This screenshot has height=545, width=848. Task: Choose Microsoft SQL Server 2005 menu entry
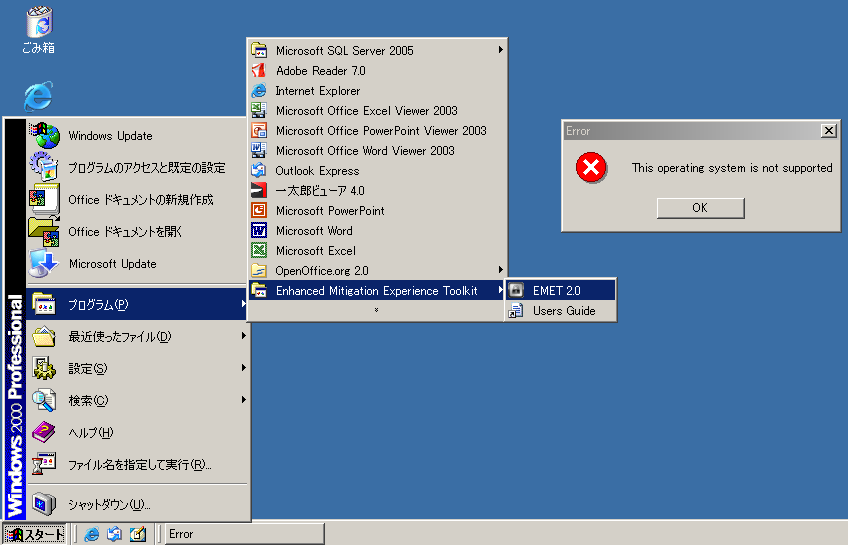point(377,50)
